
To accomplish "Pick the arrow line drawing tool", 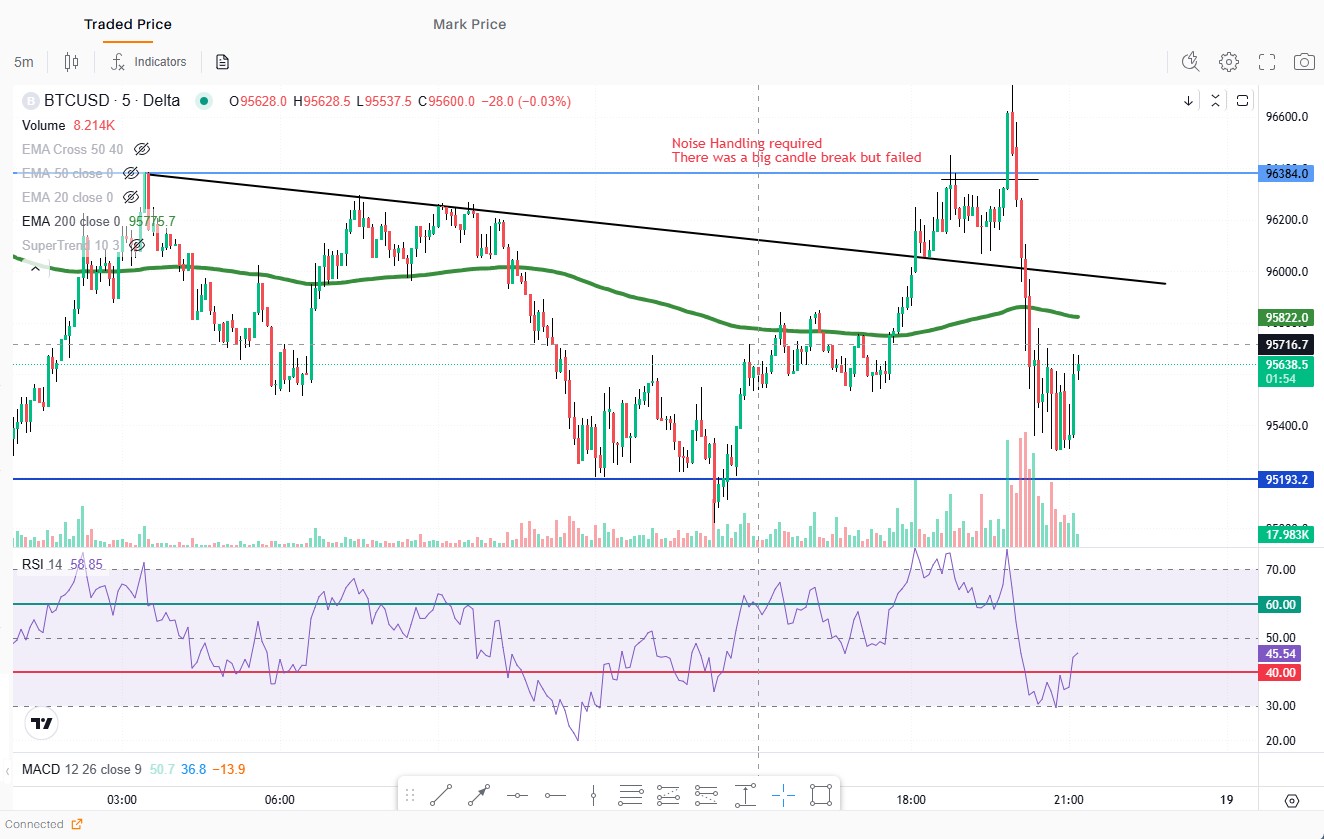I will pyautogui.click(x=478, y=796).
